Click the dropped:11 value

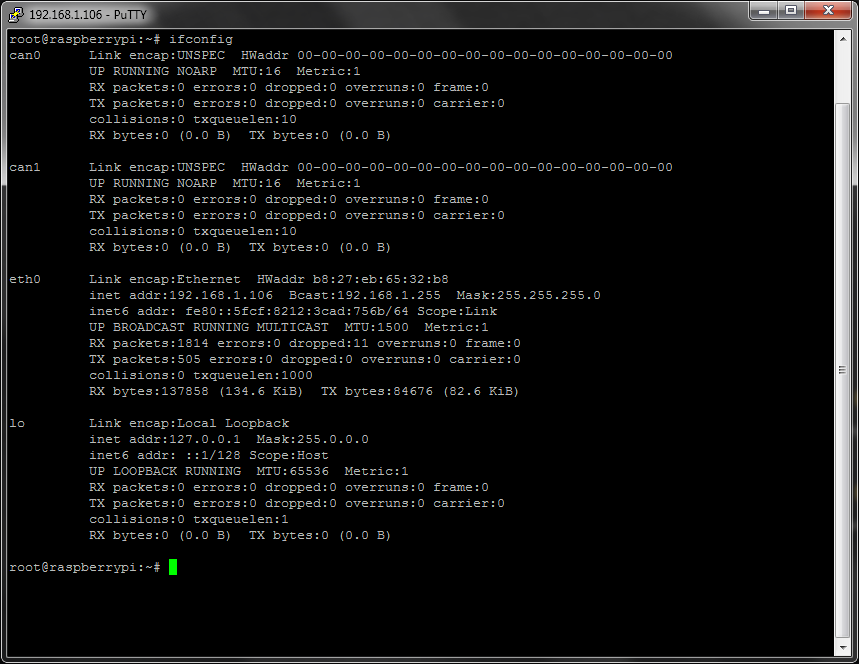[x=329, y=344]
